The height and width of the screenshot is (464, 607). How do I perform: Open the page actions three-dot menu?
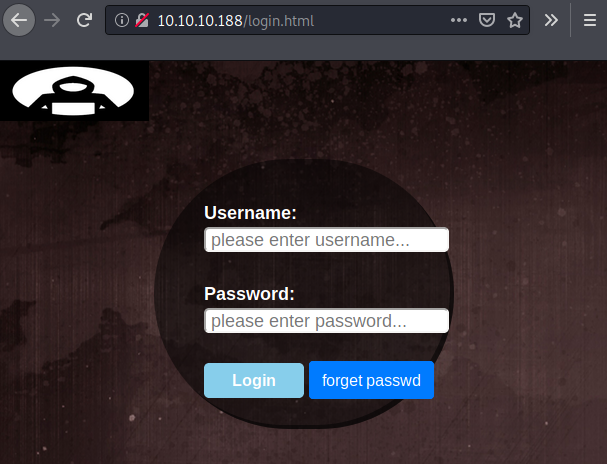click(x=458, y=20)
